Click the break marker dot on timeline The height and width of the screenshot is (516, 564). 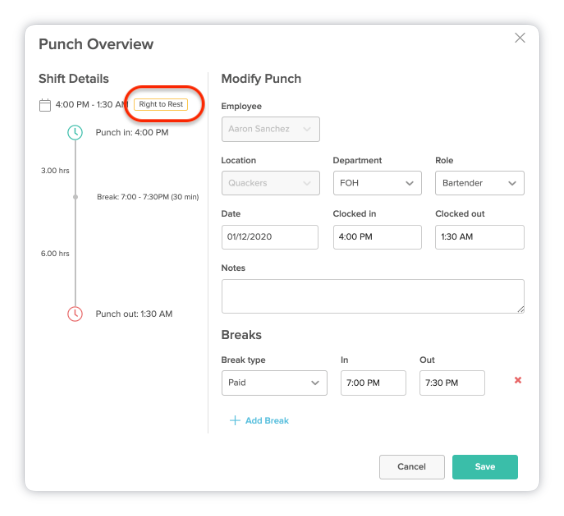pyautogui.click(x=75, y=197)
